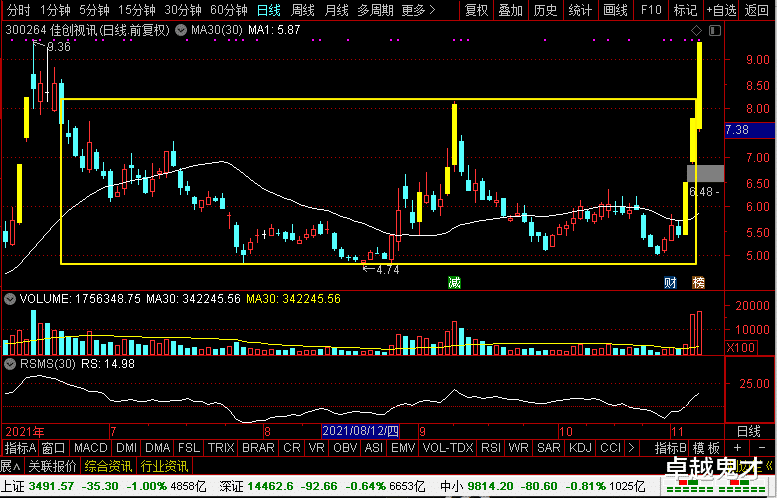Switch to the 5分钟 period
Image resolution: width=777 pixels, height=498 pixels.
tap(94, 10)
